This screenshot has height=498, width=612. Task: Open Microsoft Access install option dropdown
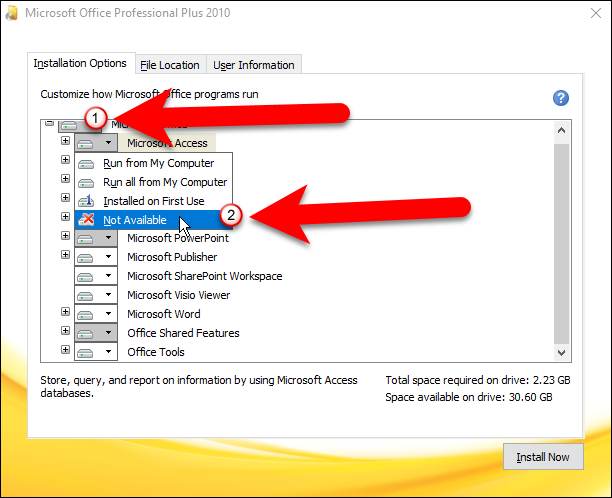[109, 143]
